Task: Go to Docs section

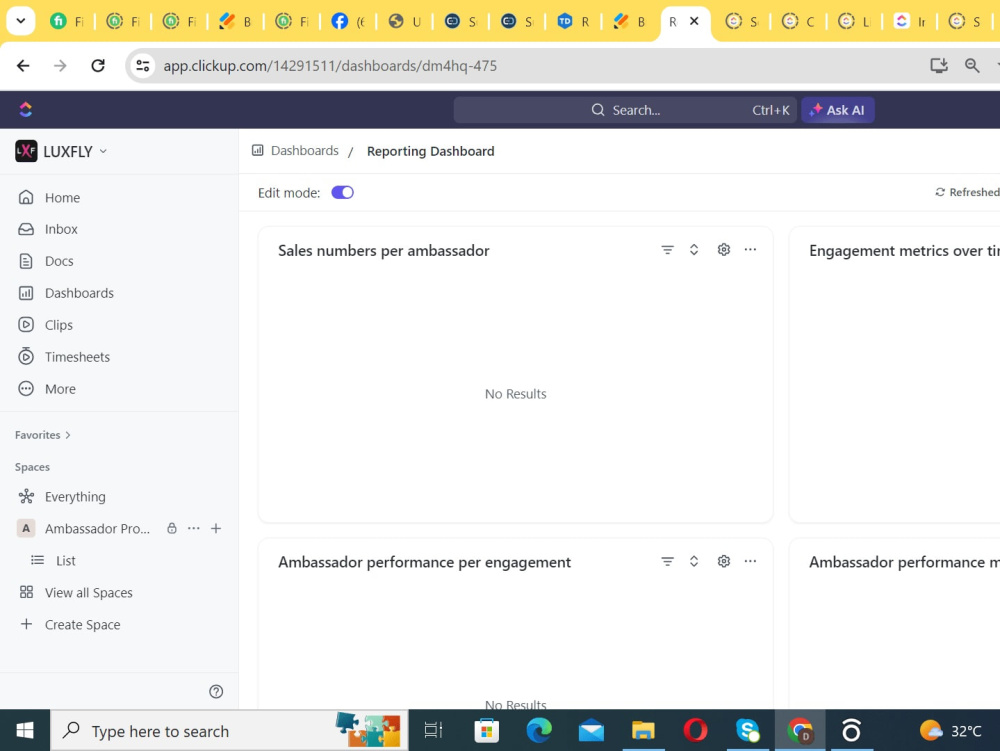Action: pyautogui.click(x=59, y=261)
